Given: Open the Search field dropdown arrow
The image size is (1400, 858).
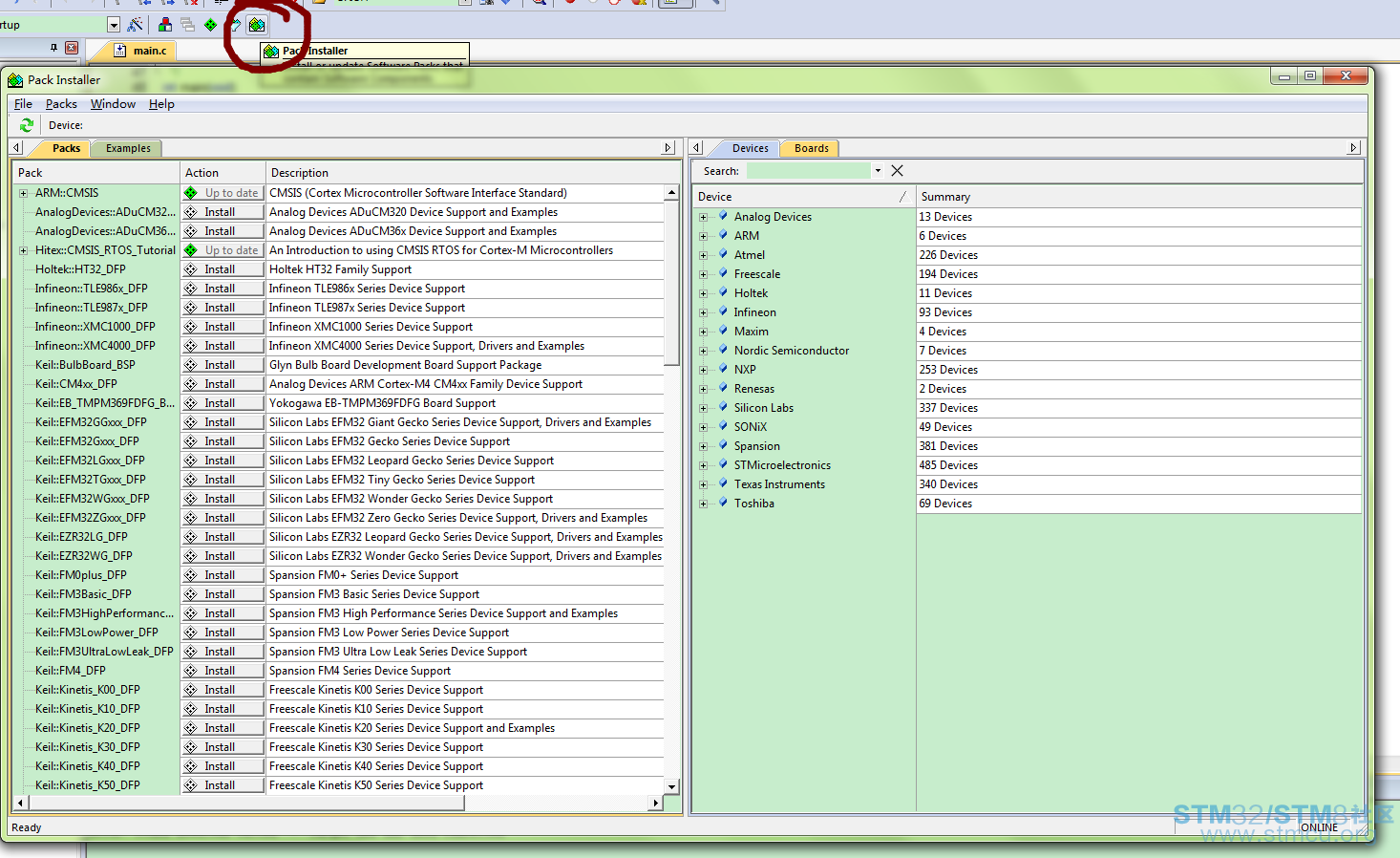Looking at the screenshot, I should click(878, 171).
